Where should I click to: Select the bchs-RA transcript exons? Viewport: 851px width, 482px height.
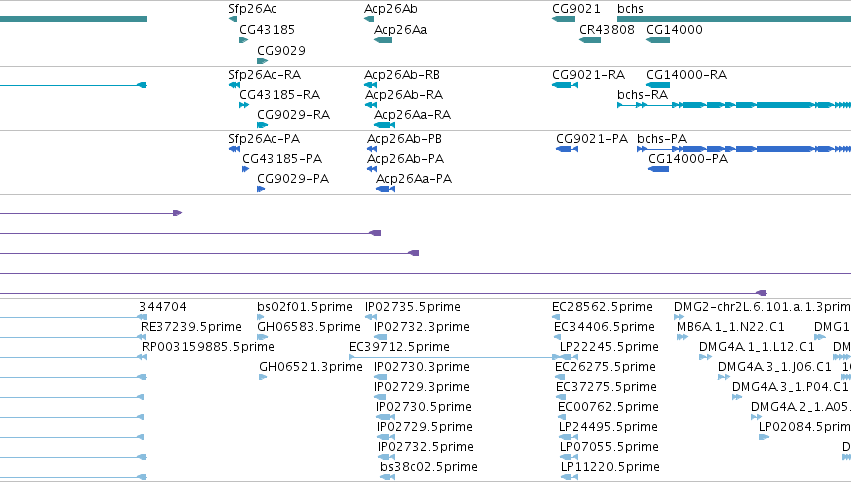734,105
